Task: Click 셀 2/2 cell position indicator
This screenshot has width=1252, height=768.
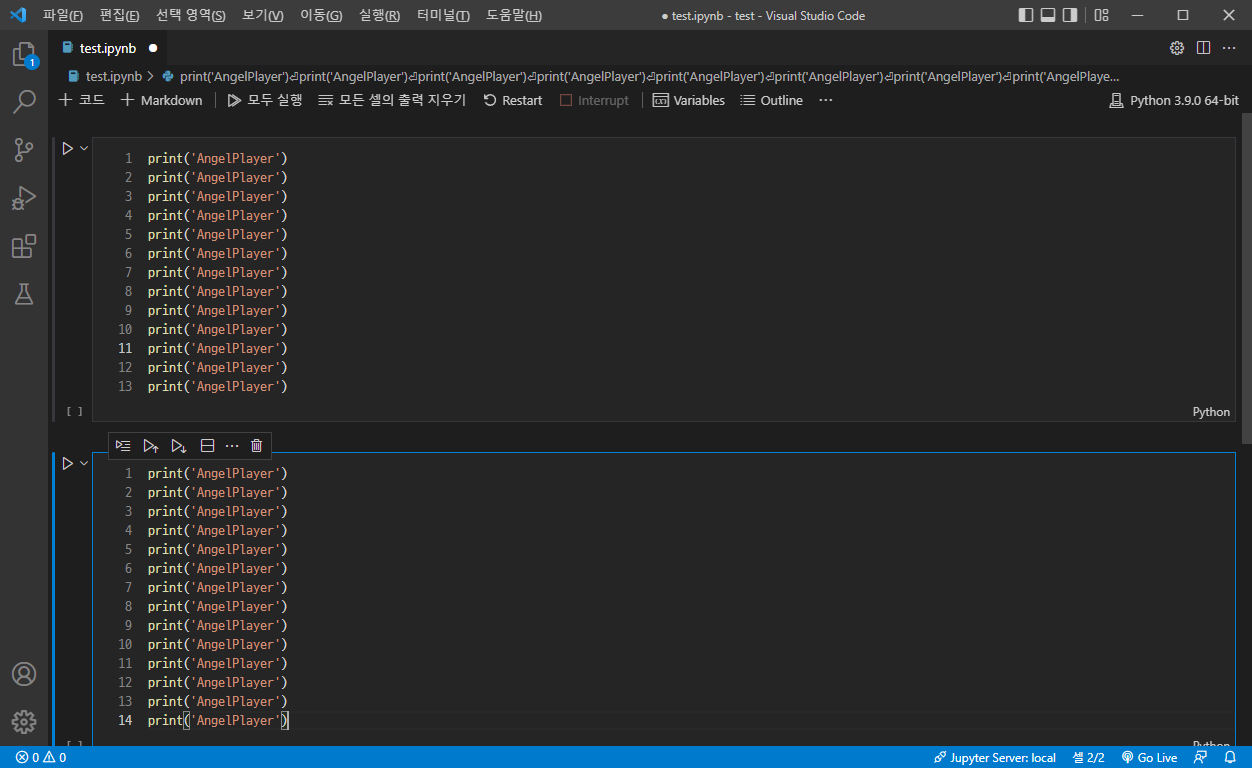Action: pos(1089,757)
